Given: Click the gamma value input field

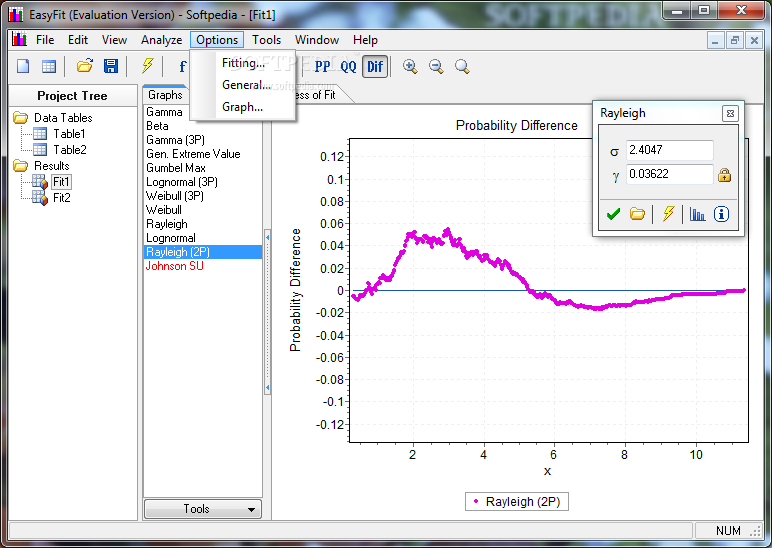Looking at the screenshot, I should tap(669, 174).
